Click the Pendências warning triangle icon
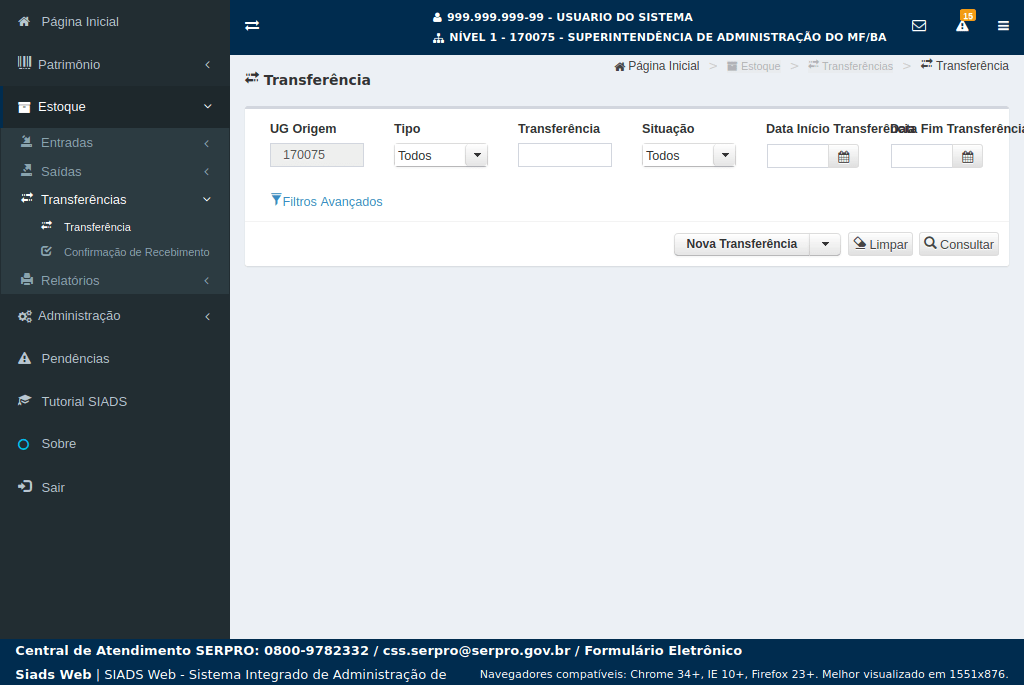Image resolution: width=1024 pixels, height=685 pixels. (24, 358)
